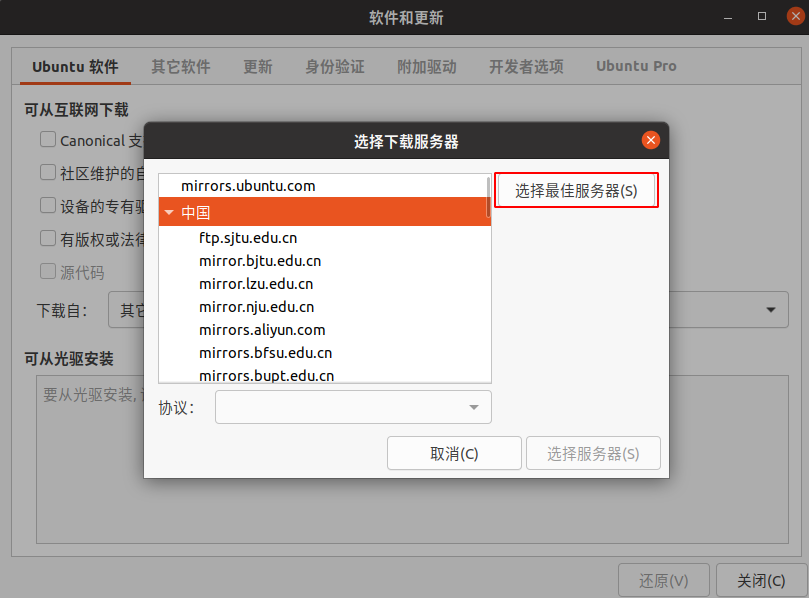Image resolution: width=809 pixels, height=598 pixels.
Task: Expand the 下载自 dropdown arrow
Action: tap(769, 310)
